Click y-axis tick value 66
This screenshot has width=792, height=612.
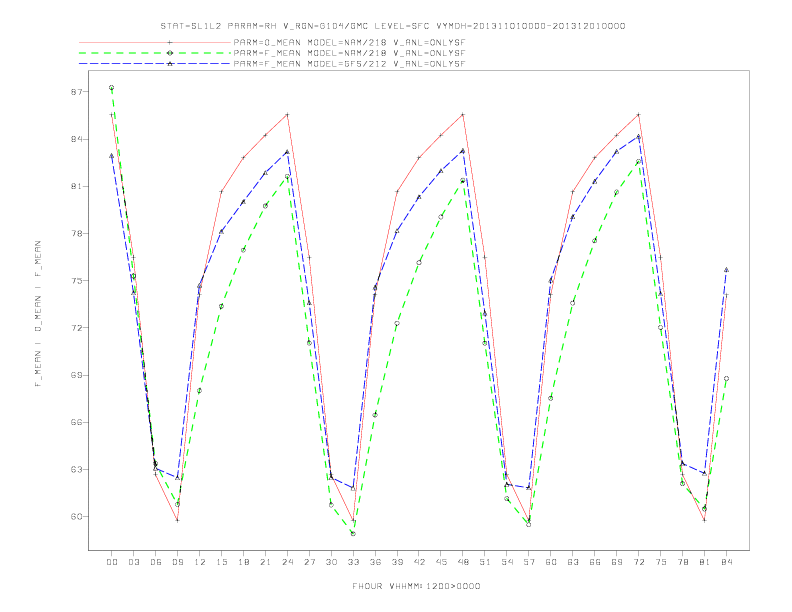pyautogui.click(x=76, y=422)
